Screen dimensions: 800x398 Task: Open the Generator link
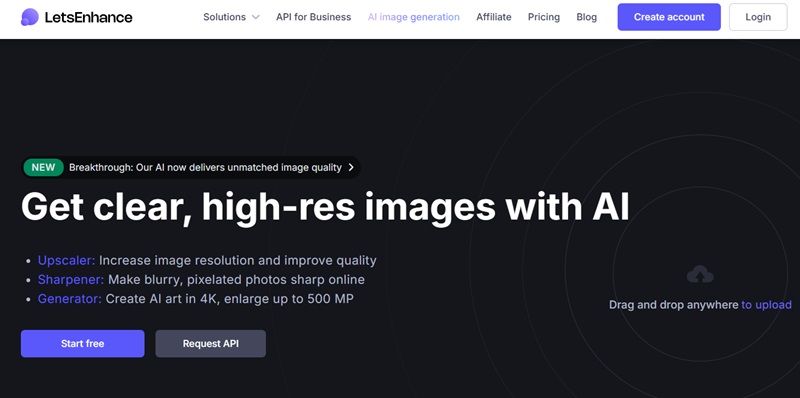tap(70, 298)
